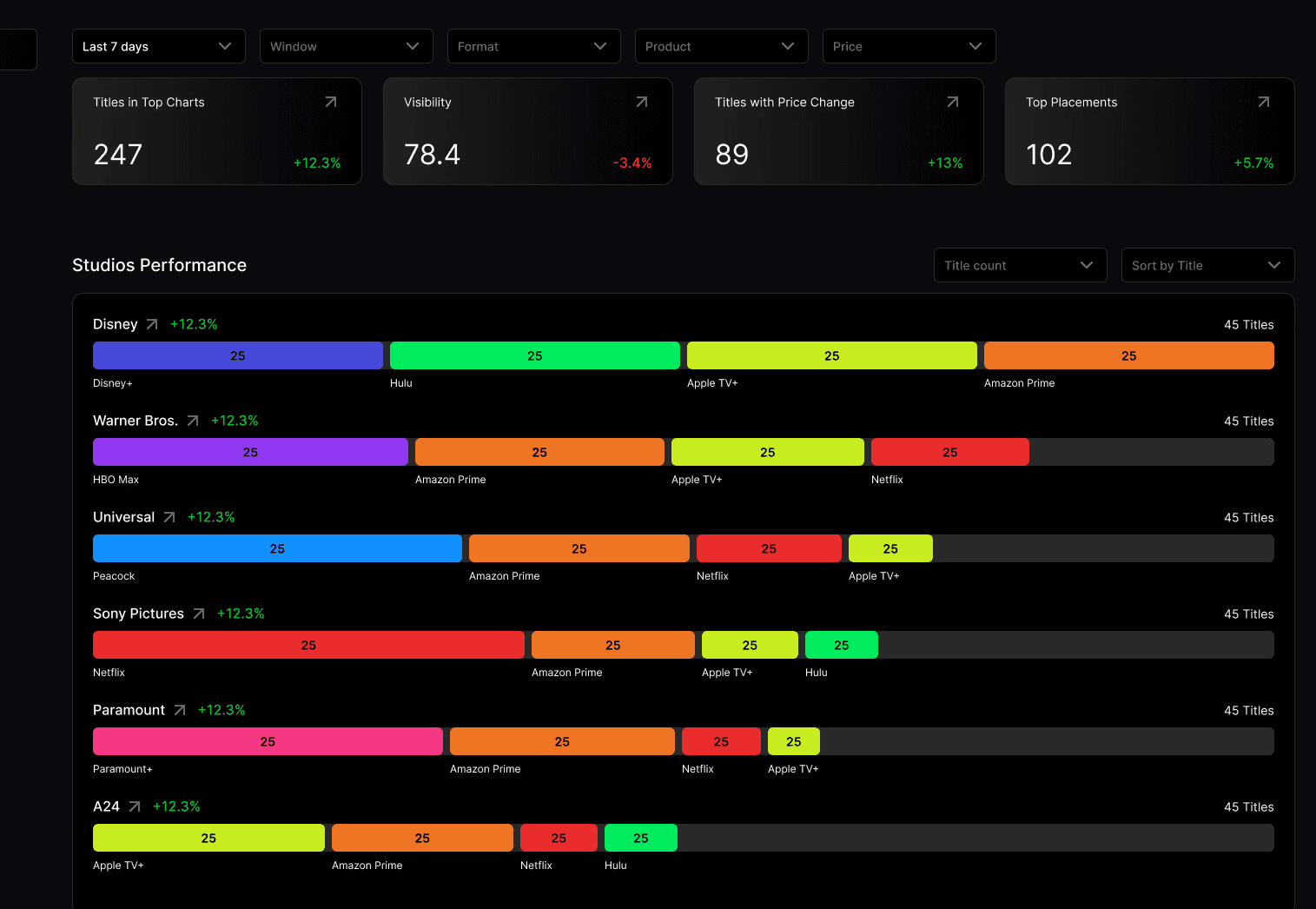Click the '247' top charts value
Viewport: 1316px width, 909px height.
pos(118,155)
